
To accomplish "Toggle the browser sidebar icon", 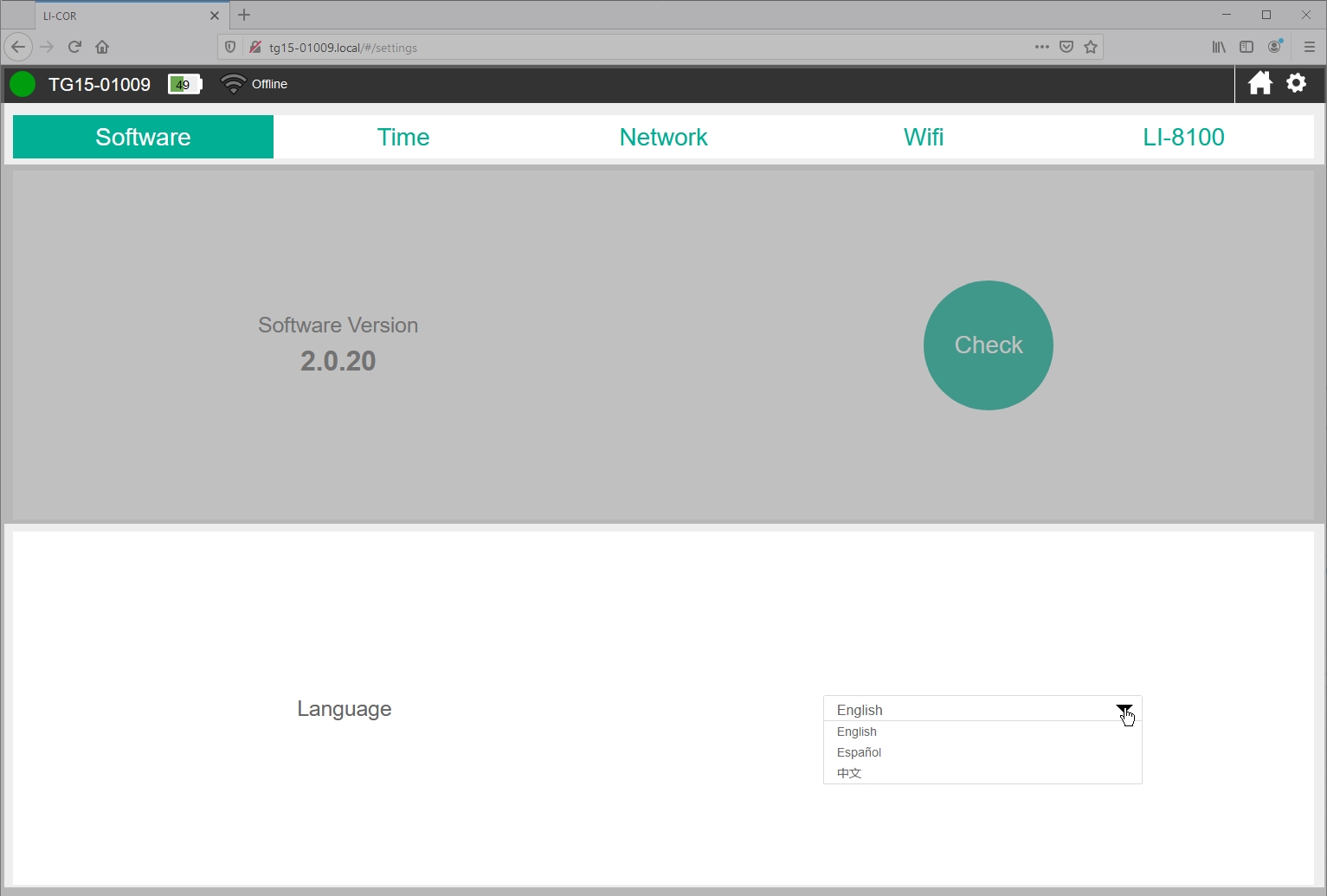I will [1246, 47].
